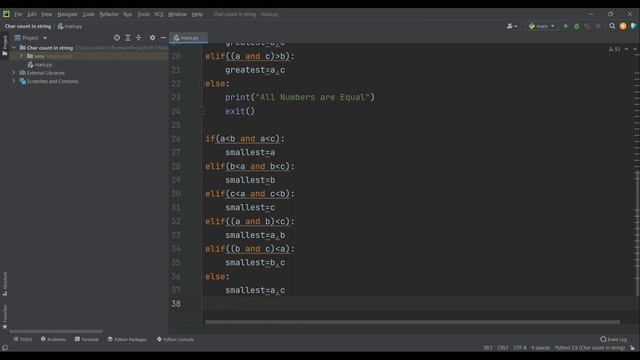
Task: Toggle the Favorites tool window side button
Action: 4,317
